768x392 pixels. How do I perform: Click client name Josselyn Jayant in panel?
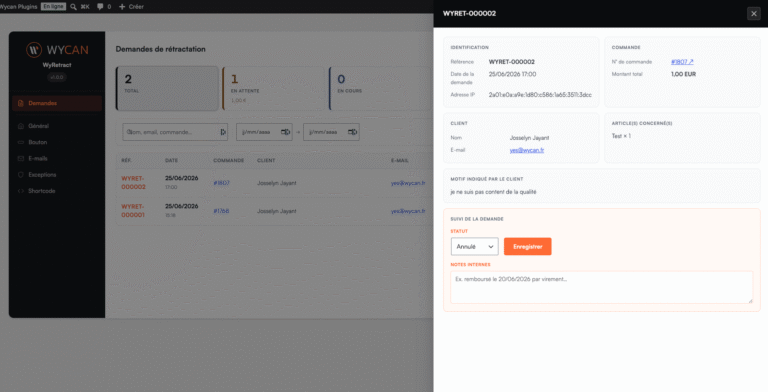coord(529,138)
